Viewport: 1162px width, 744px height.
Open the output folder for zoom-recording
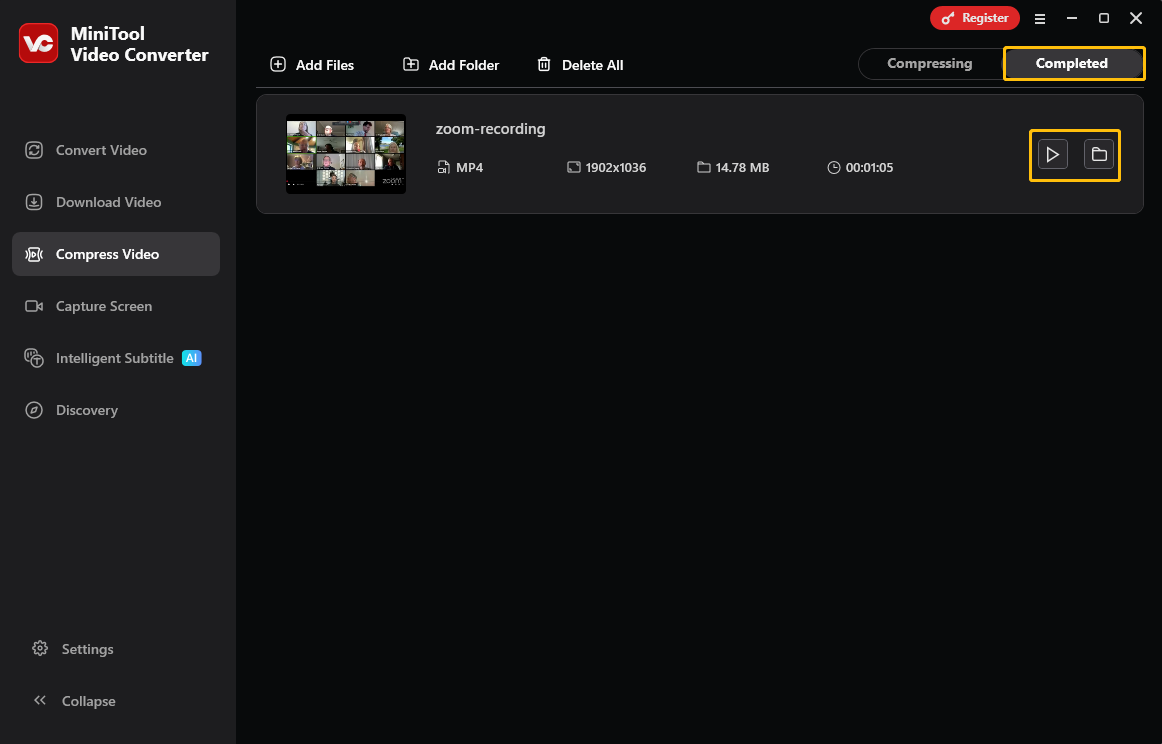tap(1099, 154)
